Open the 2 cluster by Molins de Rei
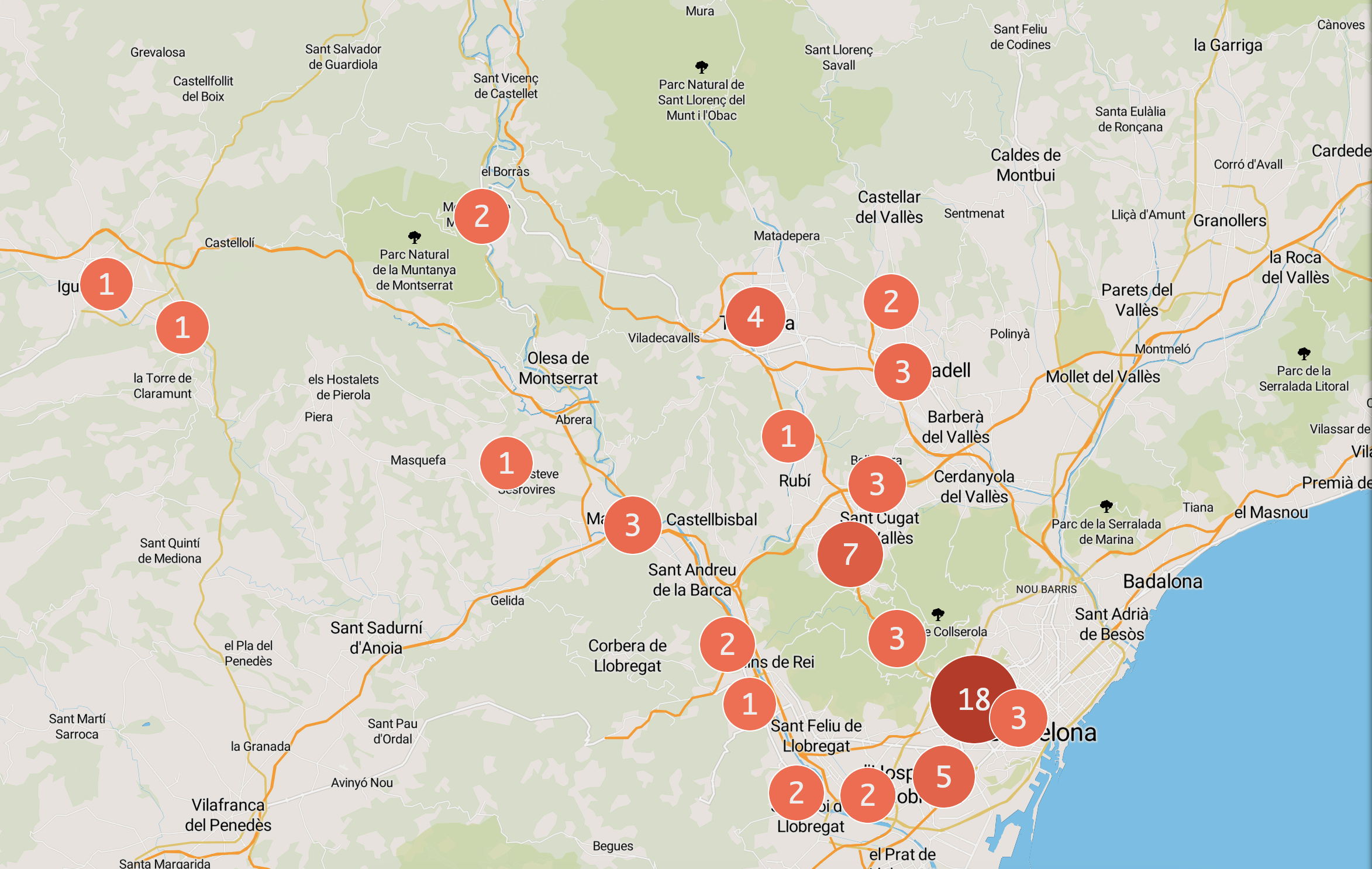Screen dimensions: 1372x869 click(x=727, y=644)
